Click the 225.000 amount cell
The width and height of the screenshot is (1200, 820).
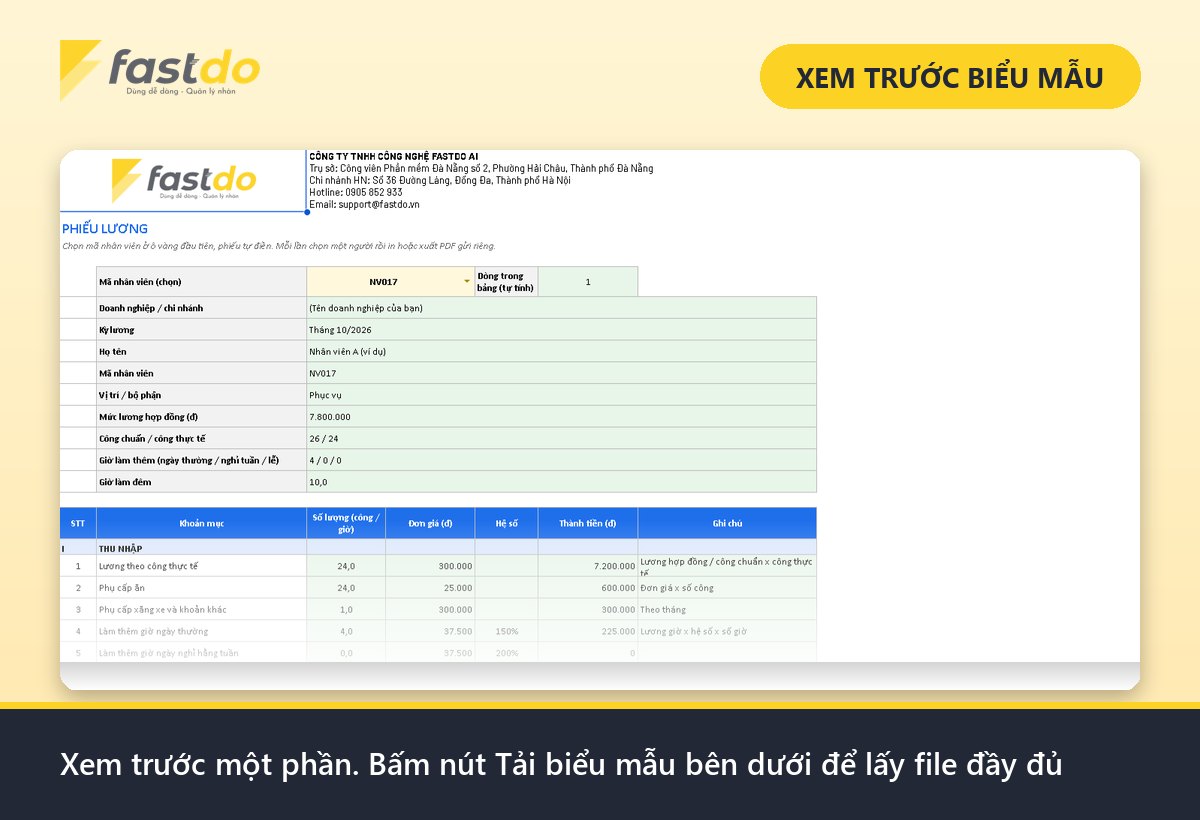(588, 631)
